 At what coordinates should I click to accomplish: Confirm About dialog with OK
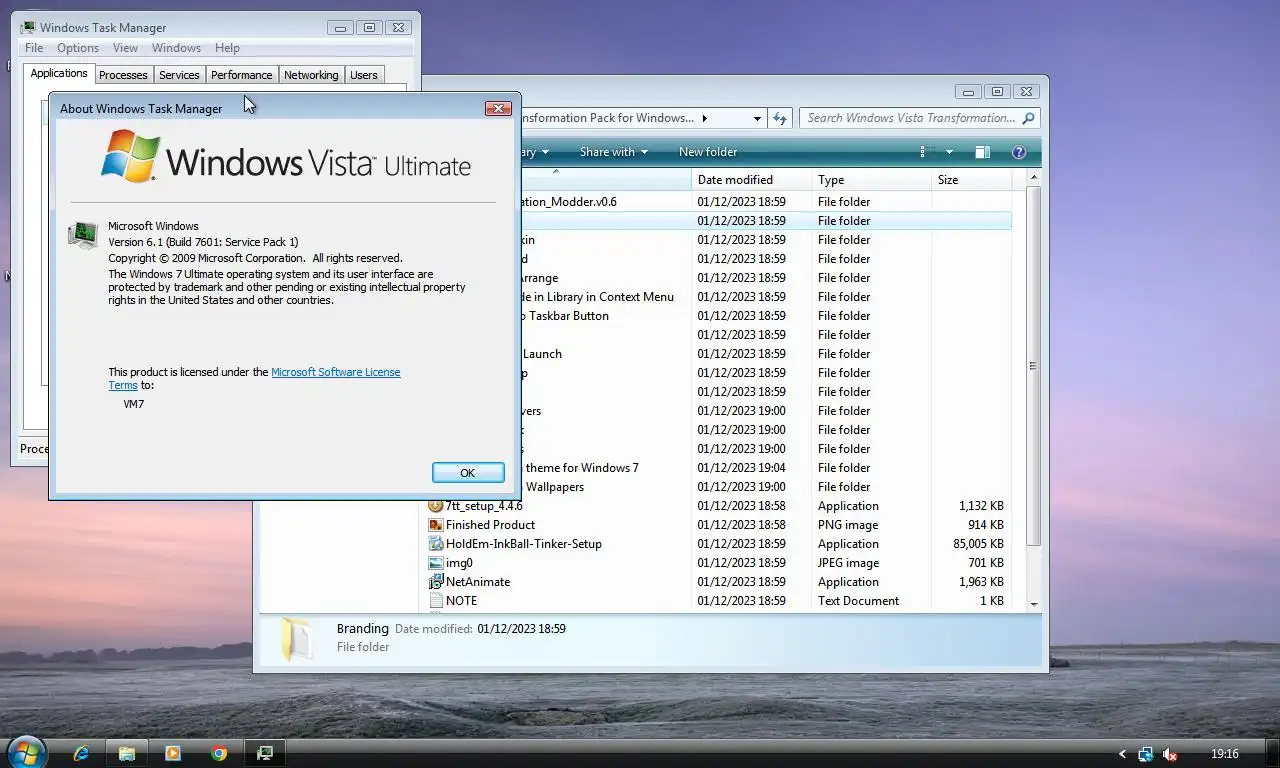click(x=467, y=473)
